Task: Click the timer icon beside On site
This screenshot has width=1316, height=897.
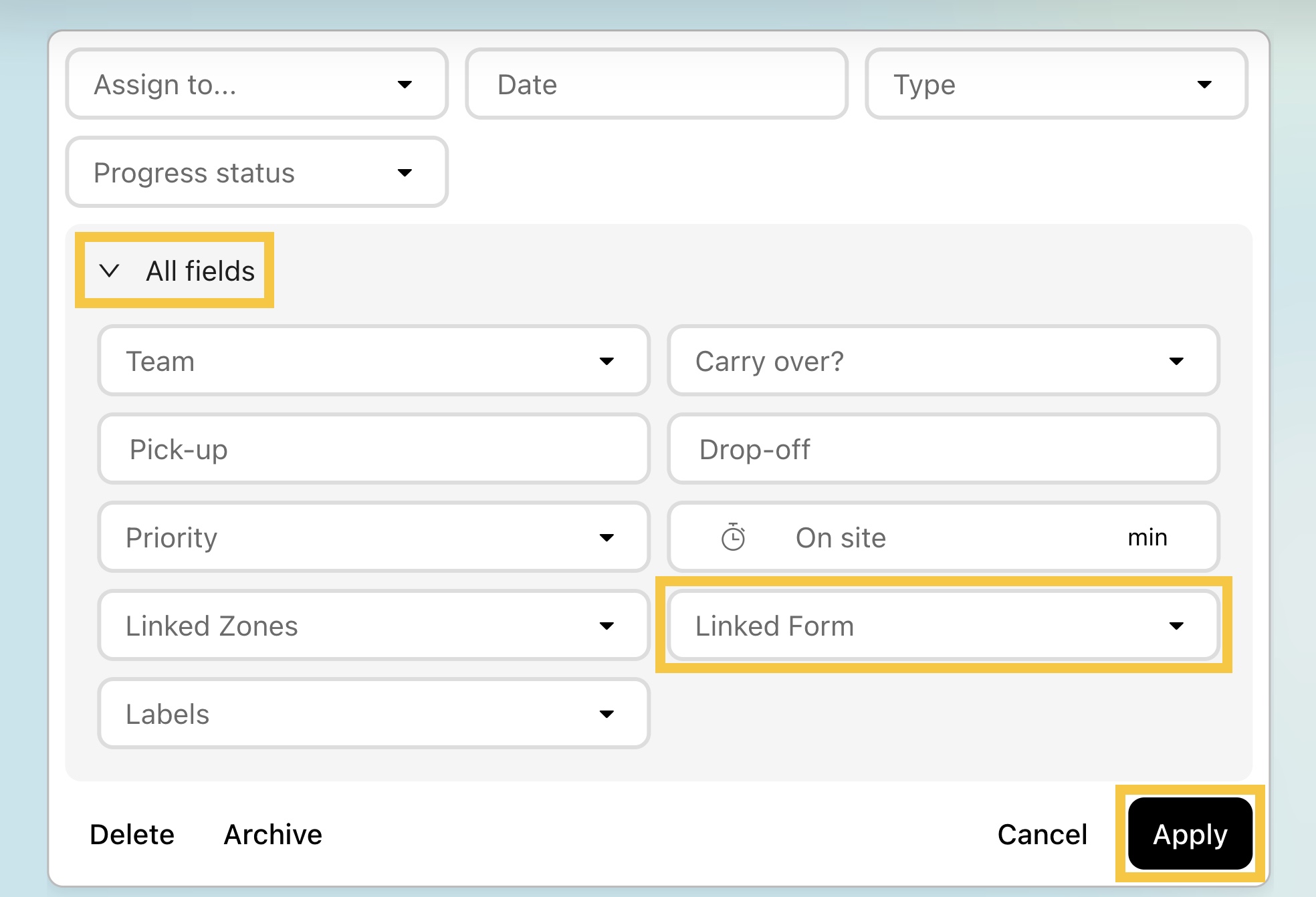Action: pyautogui.click(x=733, y=537)
